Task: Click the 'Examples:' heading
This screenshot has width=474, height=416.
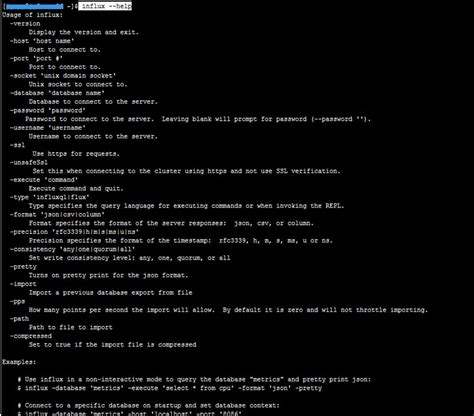Action: 19,362
